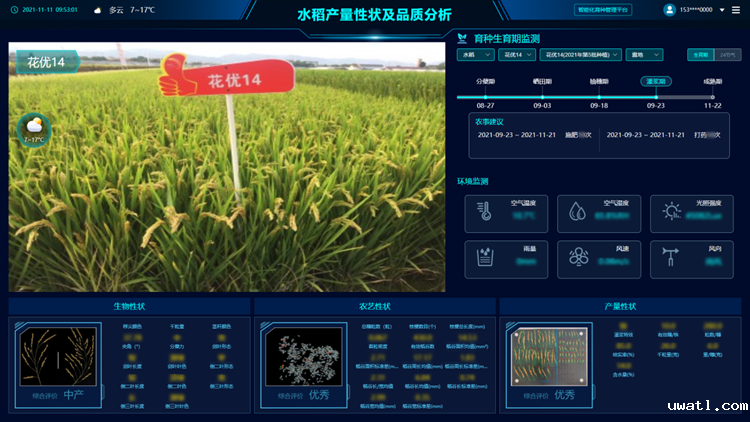Open the rice panicle thumbnail image
This screenshot has height=422, width=750.
(58, 356)
